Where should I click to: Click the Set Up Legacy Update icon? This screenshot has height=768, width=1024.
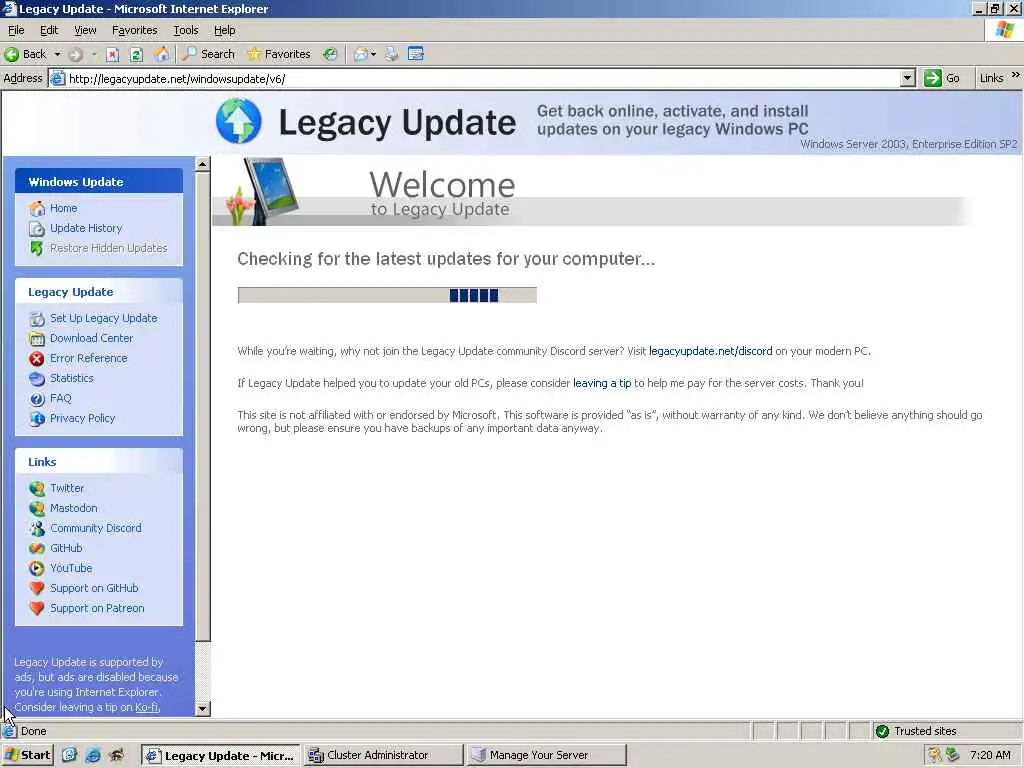pyautogui.click(x=37, y=319)
